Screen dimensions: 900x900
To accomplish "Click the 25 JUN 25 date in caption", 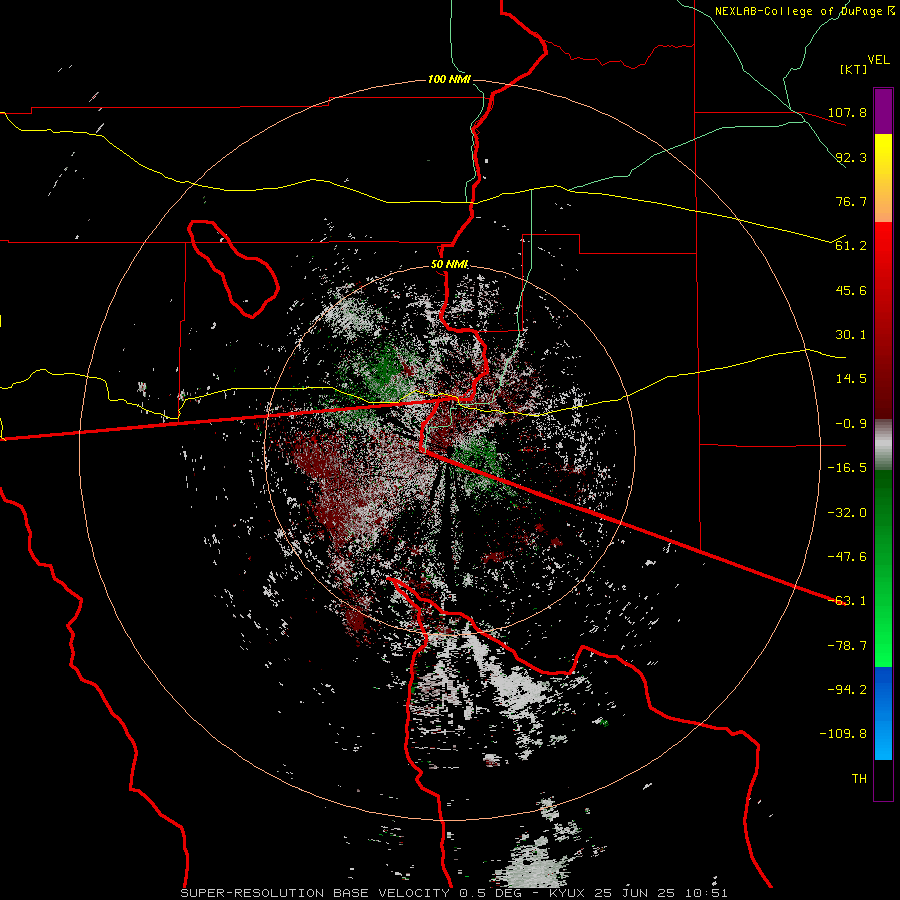I will [634, 893].
